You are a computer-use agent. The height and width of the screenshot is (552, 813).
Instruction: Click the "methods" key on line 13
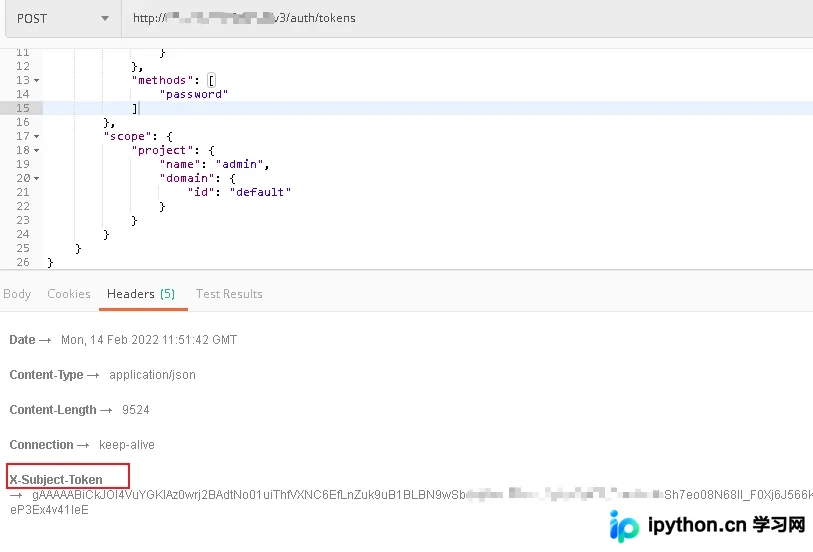click(x=162, y=80)
